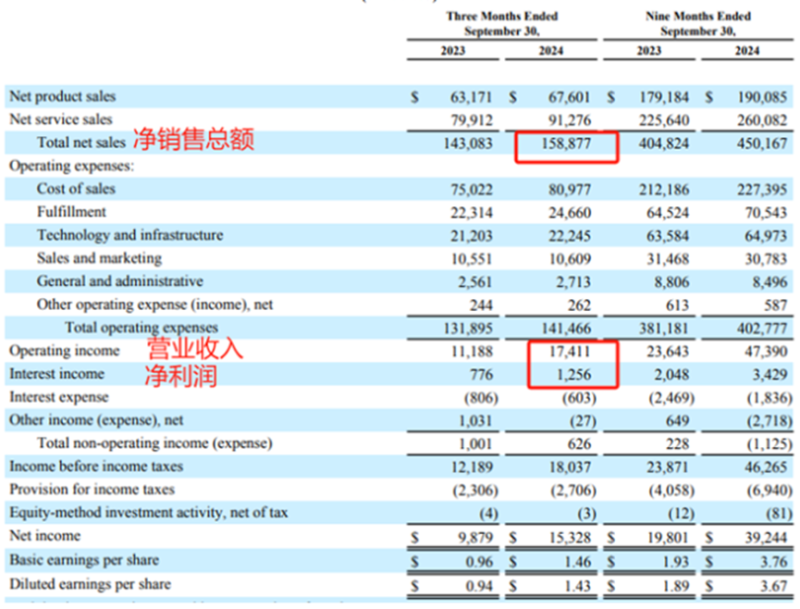Click the Provision for income taxes label
This screenshot has width=800, height=609.
pyautogui.click(x=92, y=489)
